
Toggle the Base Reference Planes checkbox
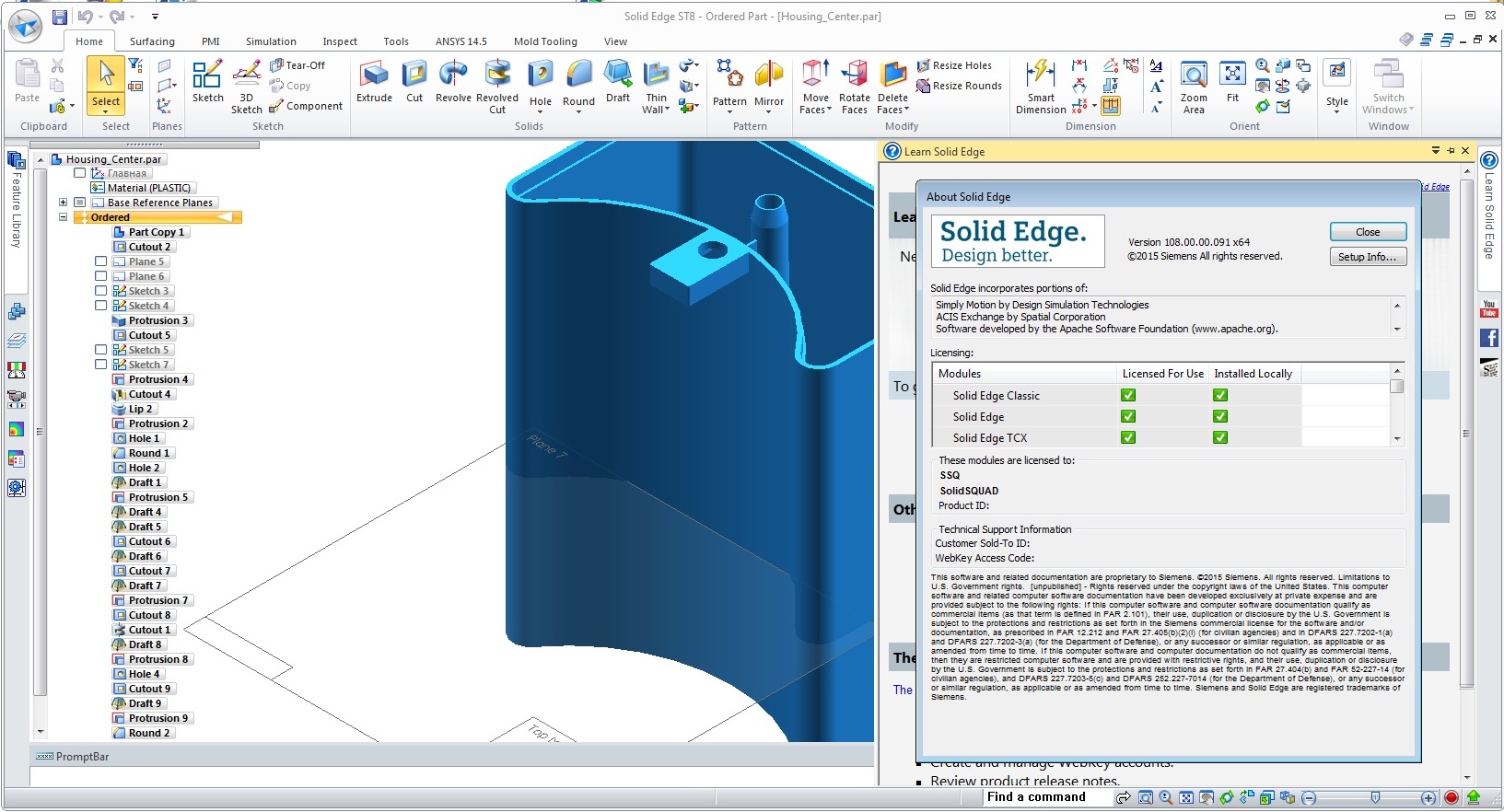(80, 203)
